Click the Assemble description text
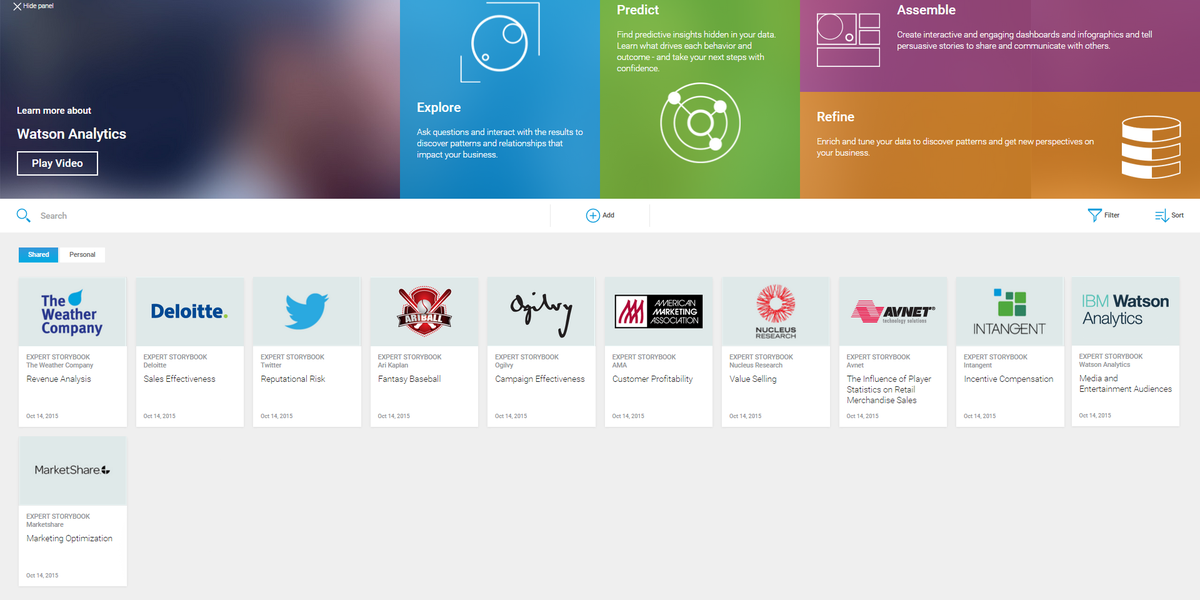Image resolution: width=1200 pixels, height=600 pixels. pos(1025,40)
